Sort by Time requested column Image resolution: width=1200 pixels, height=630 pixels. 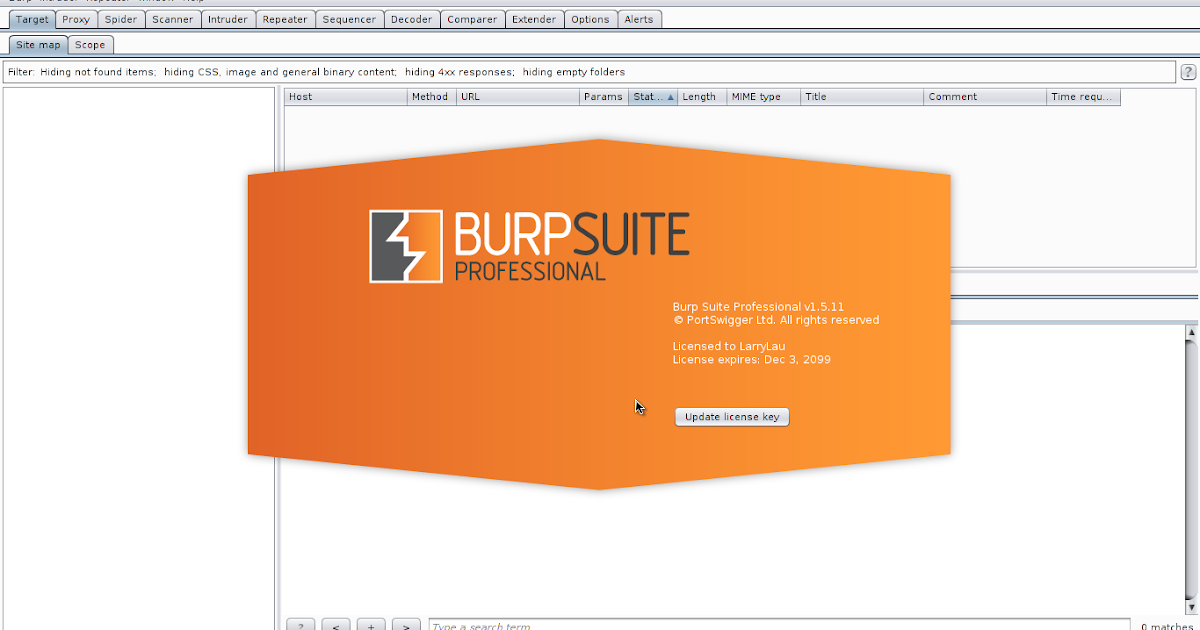coord(1083,97)
